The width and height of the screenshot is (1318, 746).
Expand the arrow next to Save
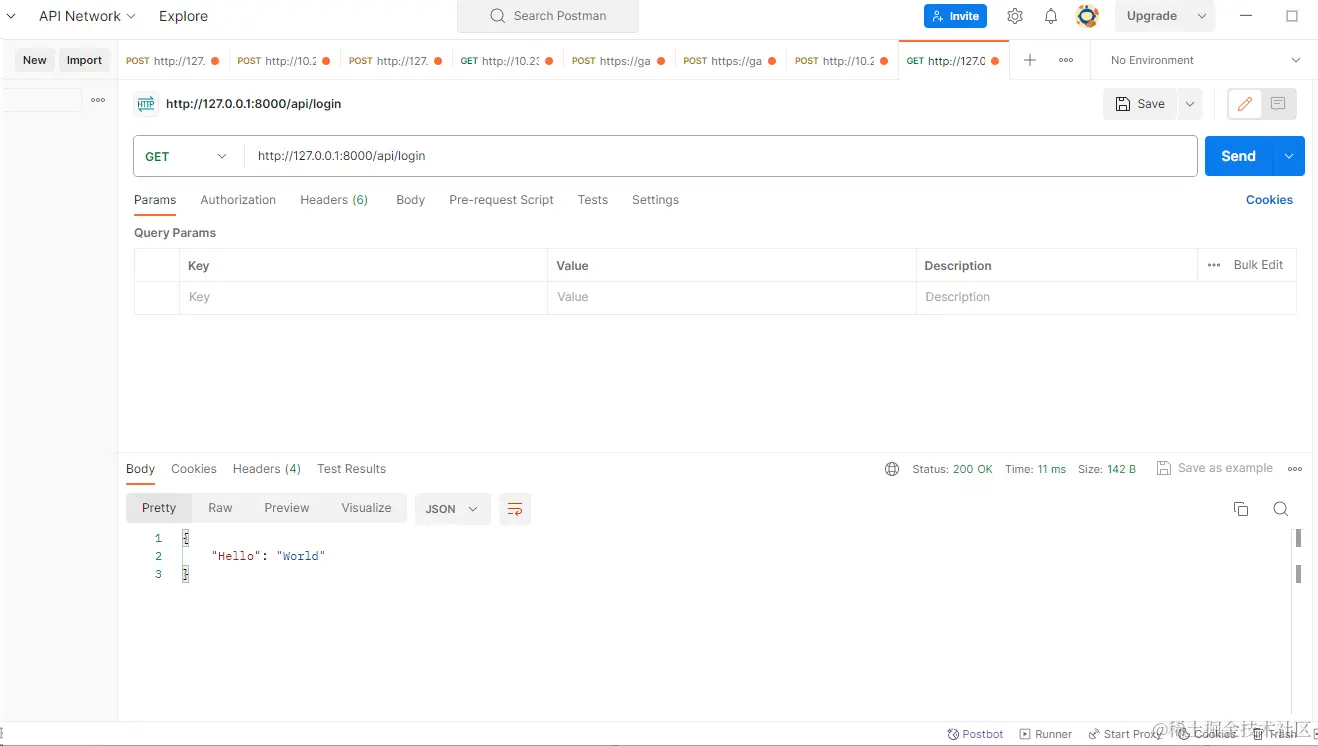point(1190,104)
